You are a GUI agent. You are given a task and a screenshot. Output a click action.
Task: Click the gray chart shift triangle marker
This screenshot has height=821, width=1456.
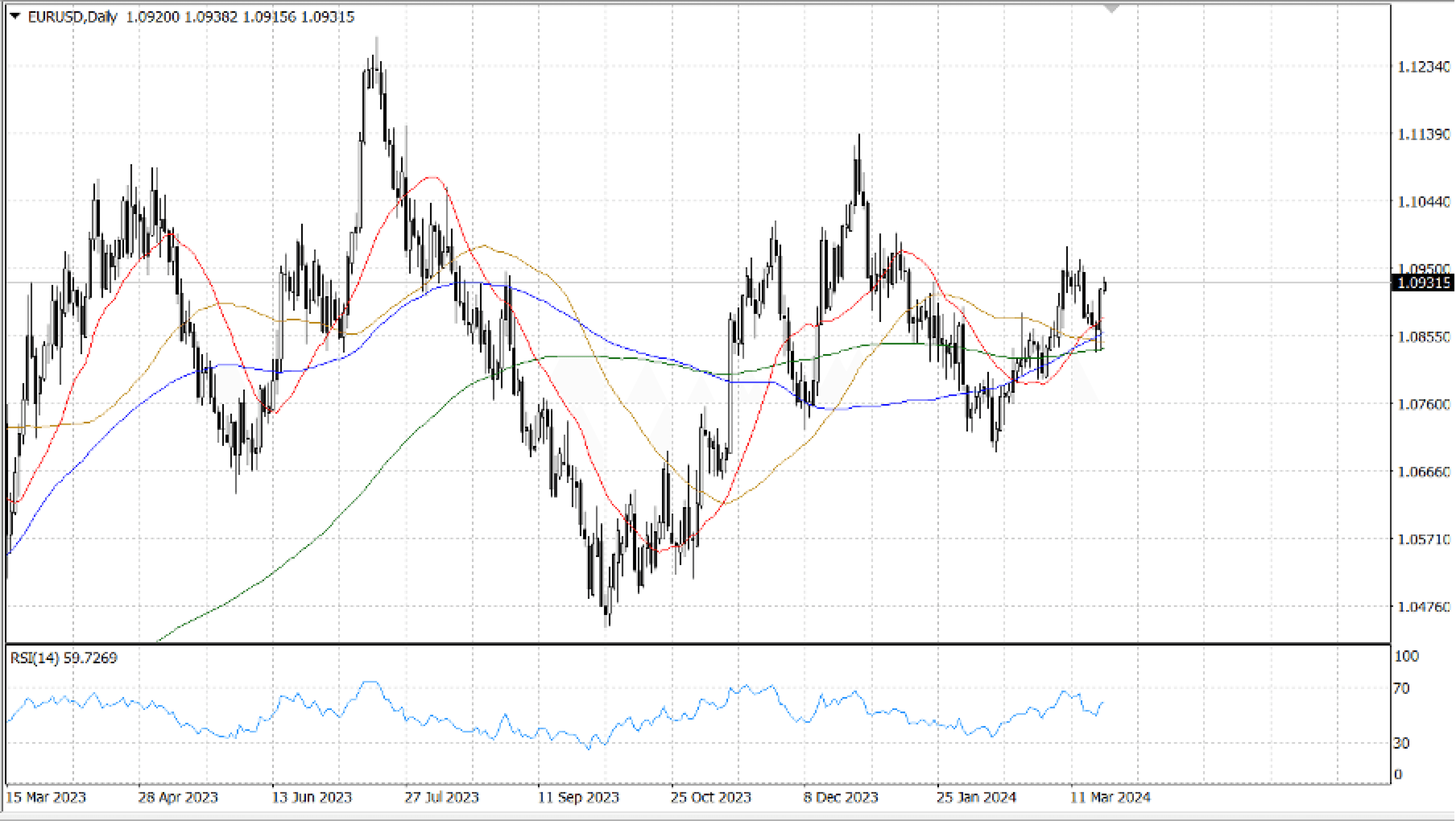coord(1112,9)
